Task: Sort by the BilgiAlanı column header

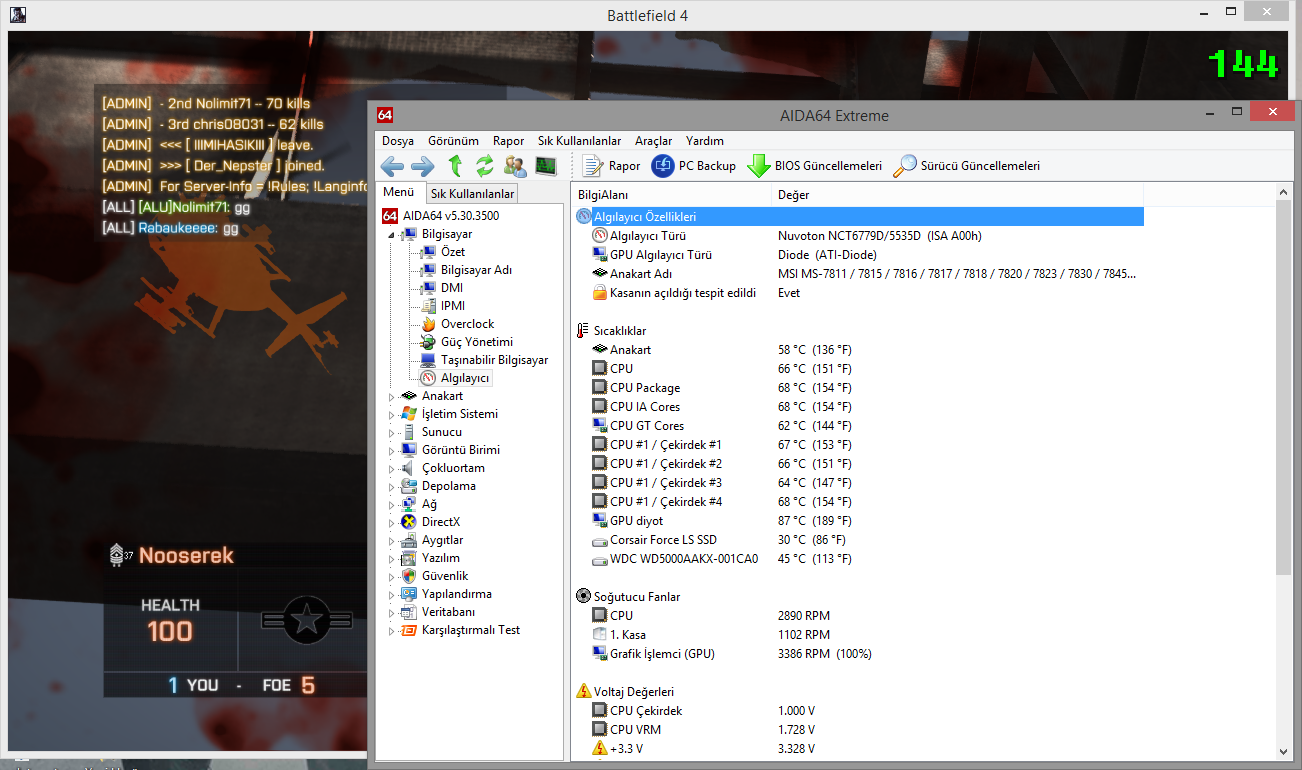Action: [672, 195]
